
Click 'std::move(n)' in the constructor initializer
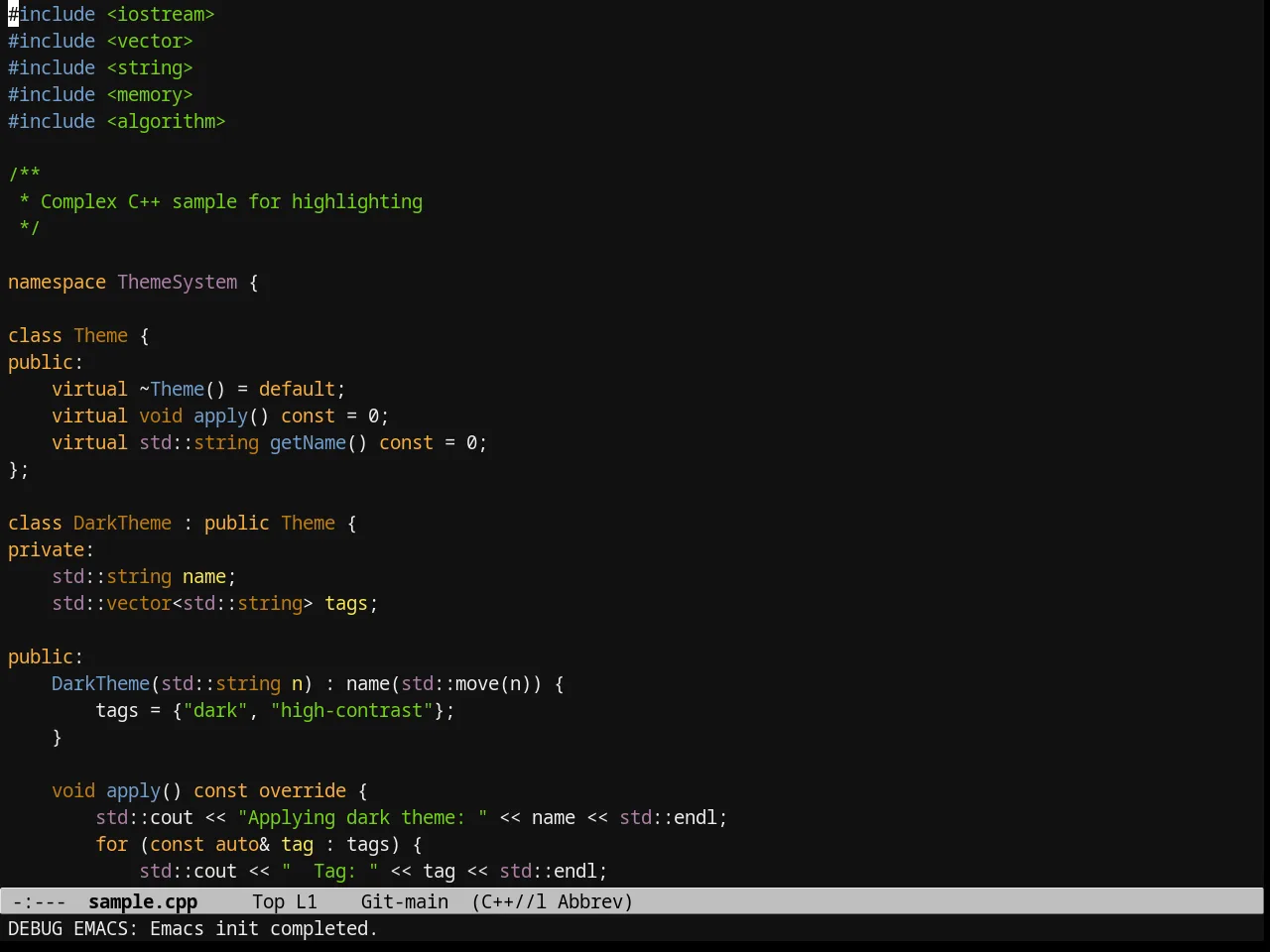click(466, 683)
